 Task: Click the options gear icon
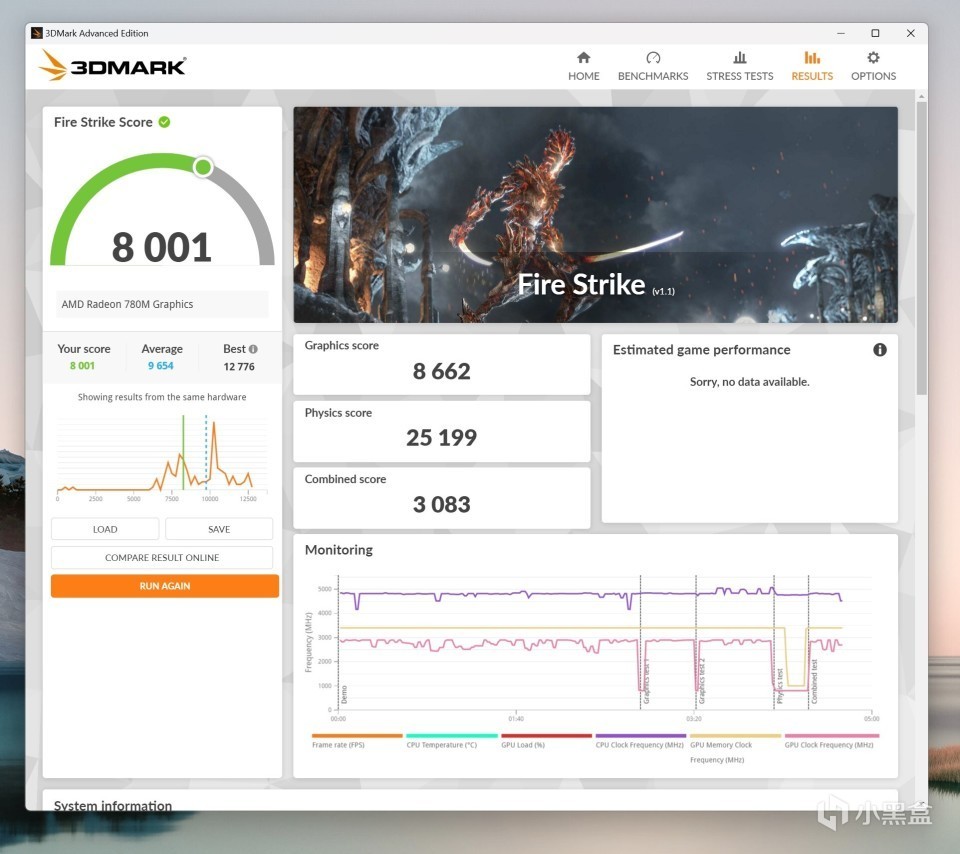[873, 58]
